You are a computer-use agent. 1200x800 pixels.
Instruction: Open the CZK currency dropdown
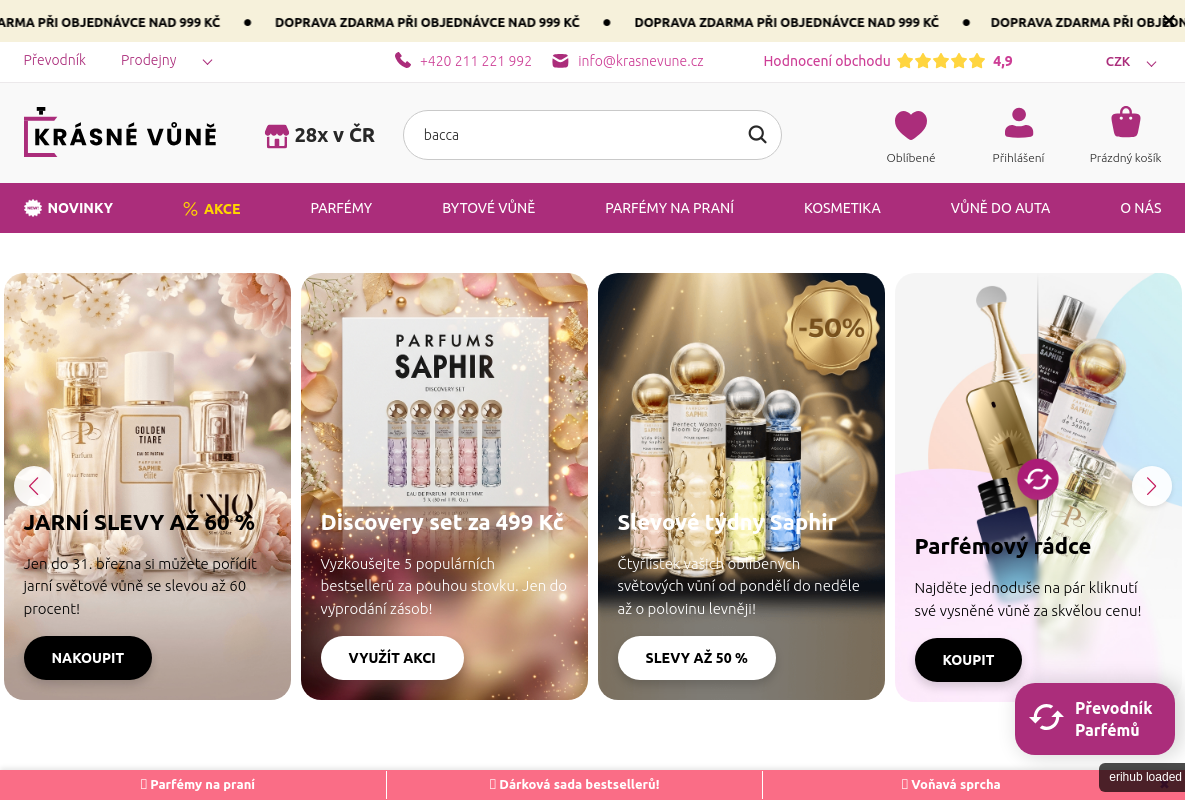1131,62
